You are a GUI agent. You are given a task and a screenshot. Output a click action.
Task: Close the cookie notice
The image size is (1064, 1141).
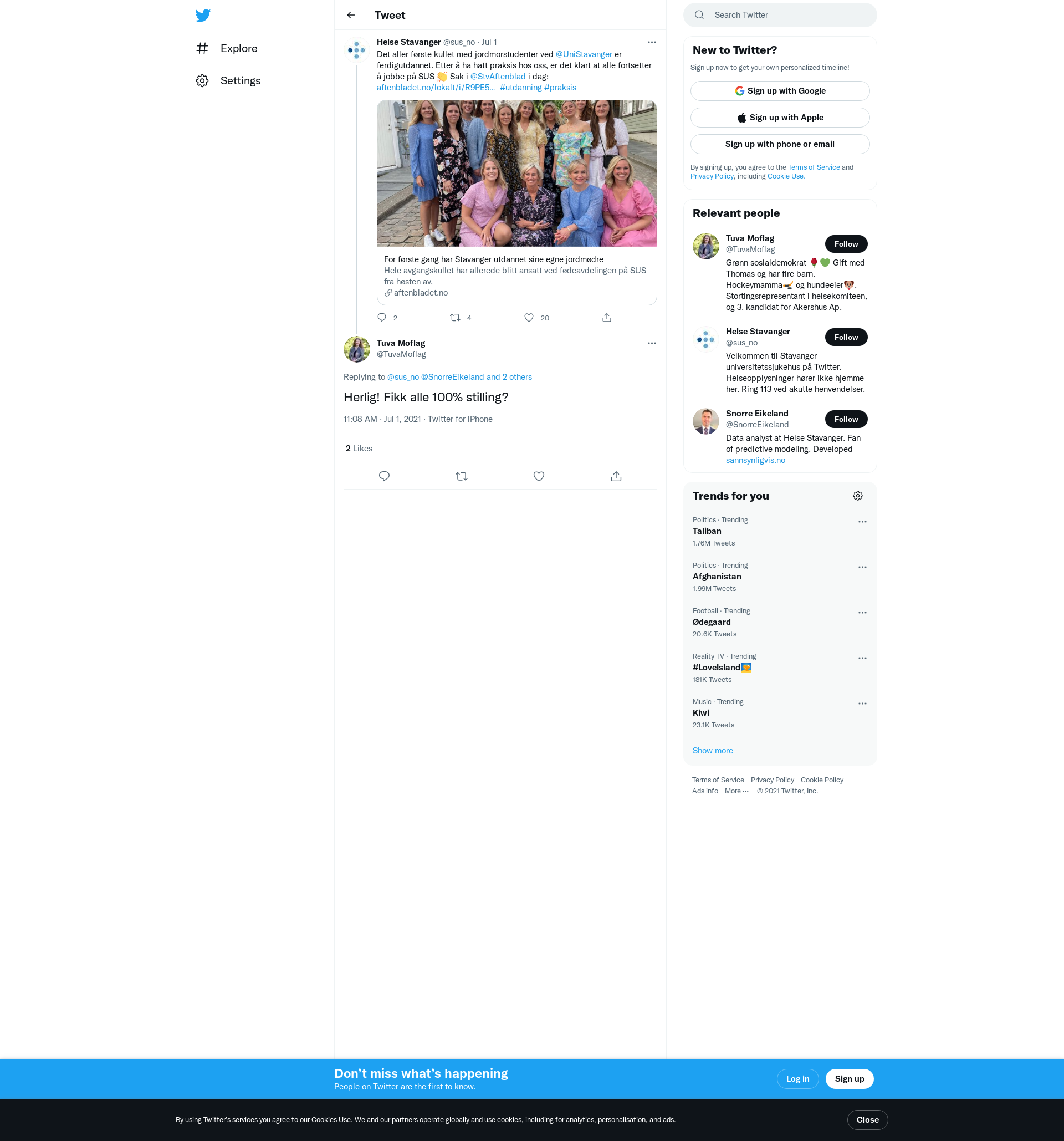tap(867, 1120)
